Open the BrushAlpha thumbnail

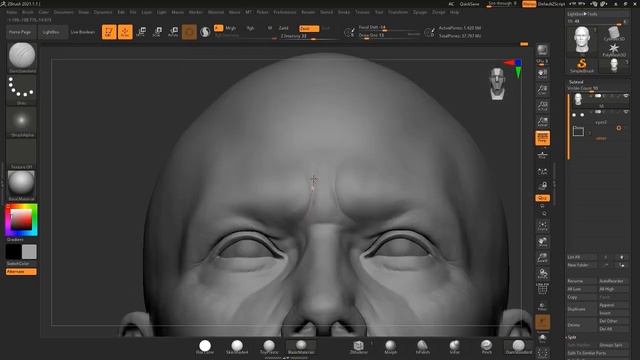(x=21, y=122)
